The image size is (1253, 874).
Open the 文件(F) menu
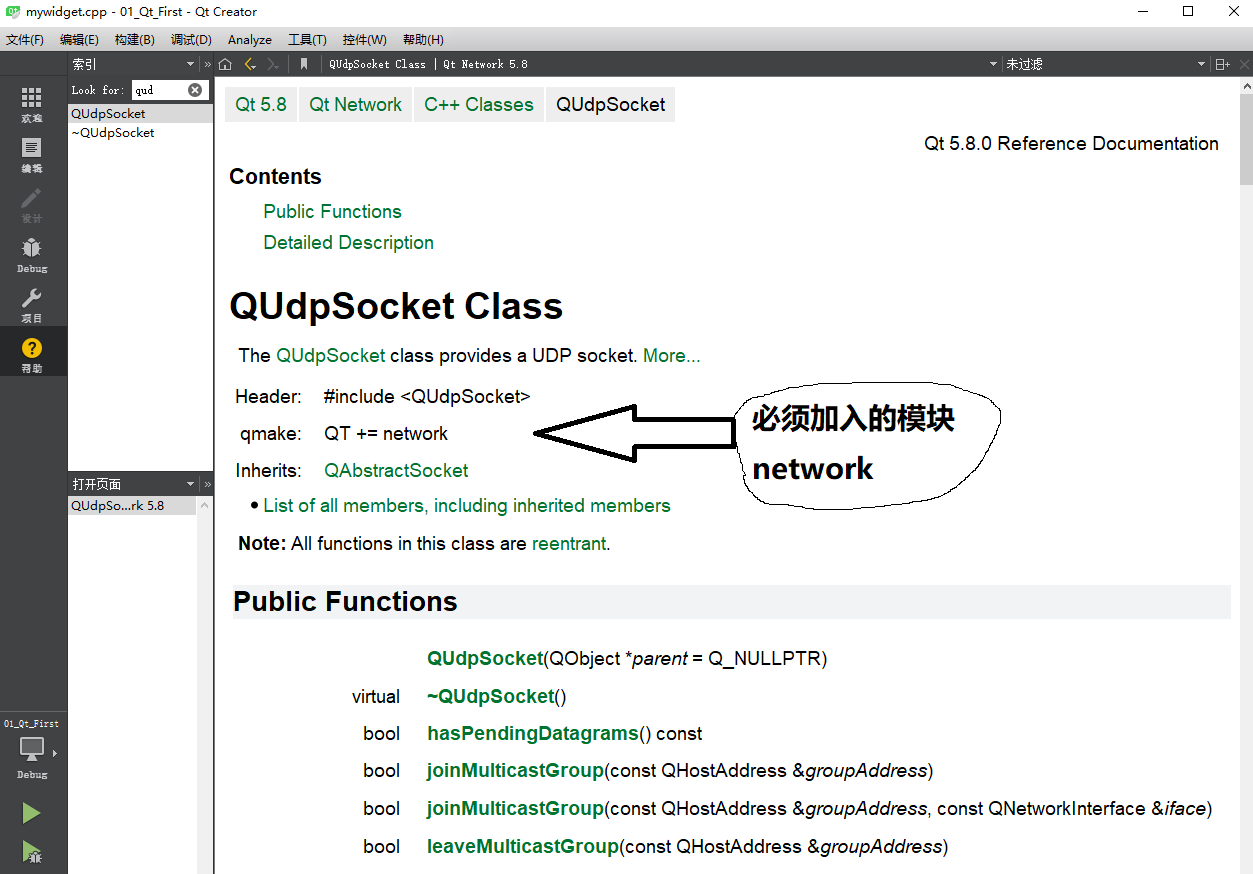(x=25, y=40)
